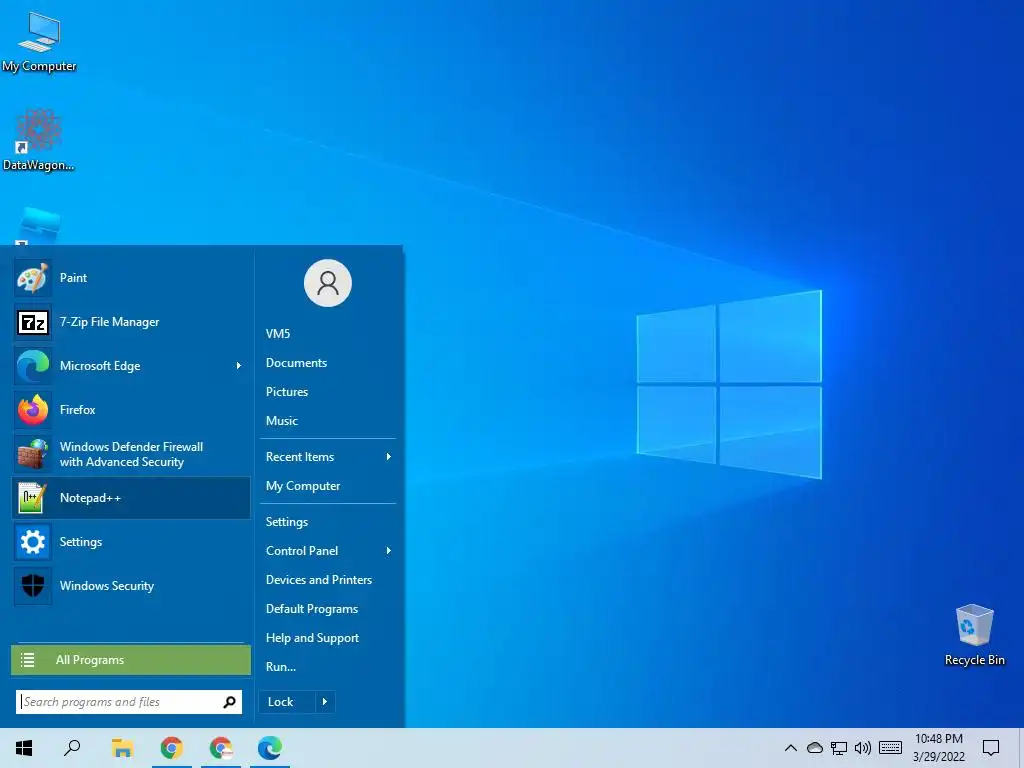Show hidden tray icons chevron
This screenshot has height=768, width=1024.
[790, 748]
